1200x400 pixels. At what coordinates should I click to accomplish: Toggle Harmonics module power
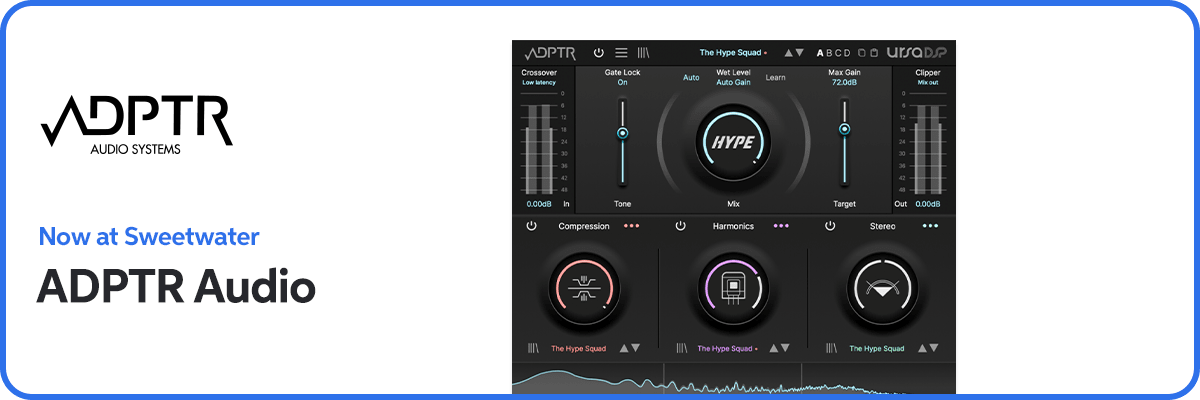pyautogui.click(x=680, y=226)
